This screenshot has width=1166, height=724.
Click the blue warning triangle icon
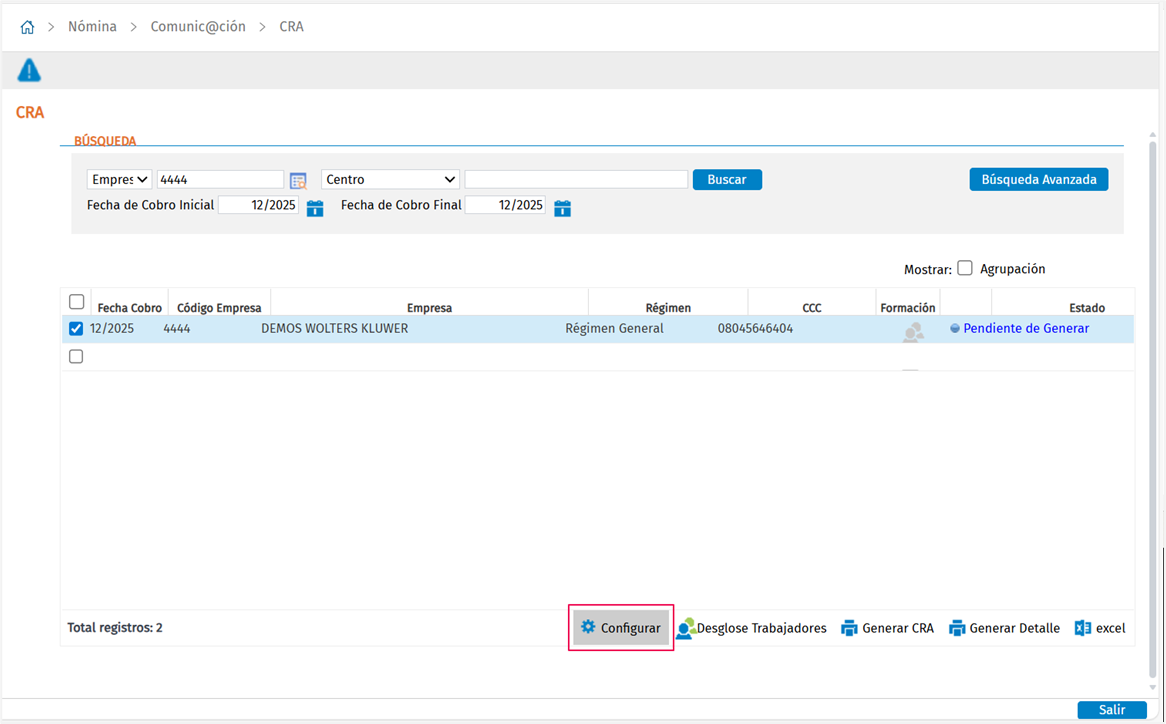coord(29,70)
